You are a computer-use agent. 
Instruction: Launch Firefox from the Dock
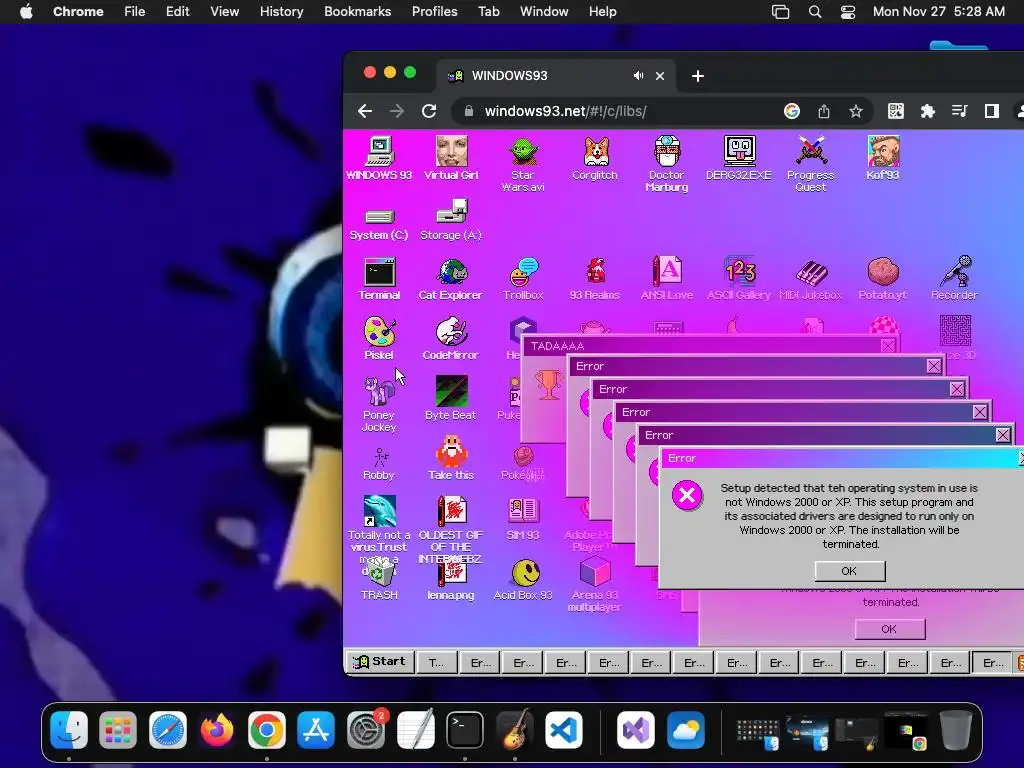(x=217, y=729)
